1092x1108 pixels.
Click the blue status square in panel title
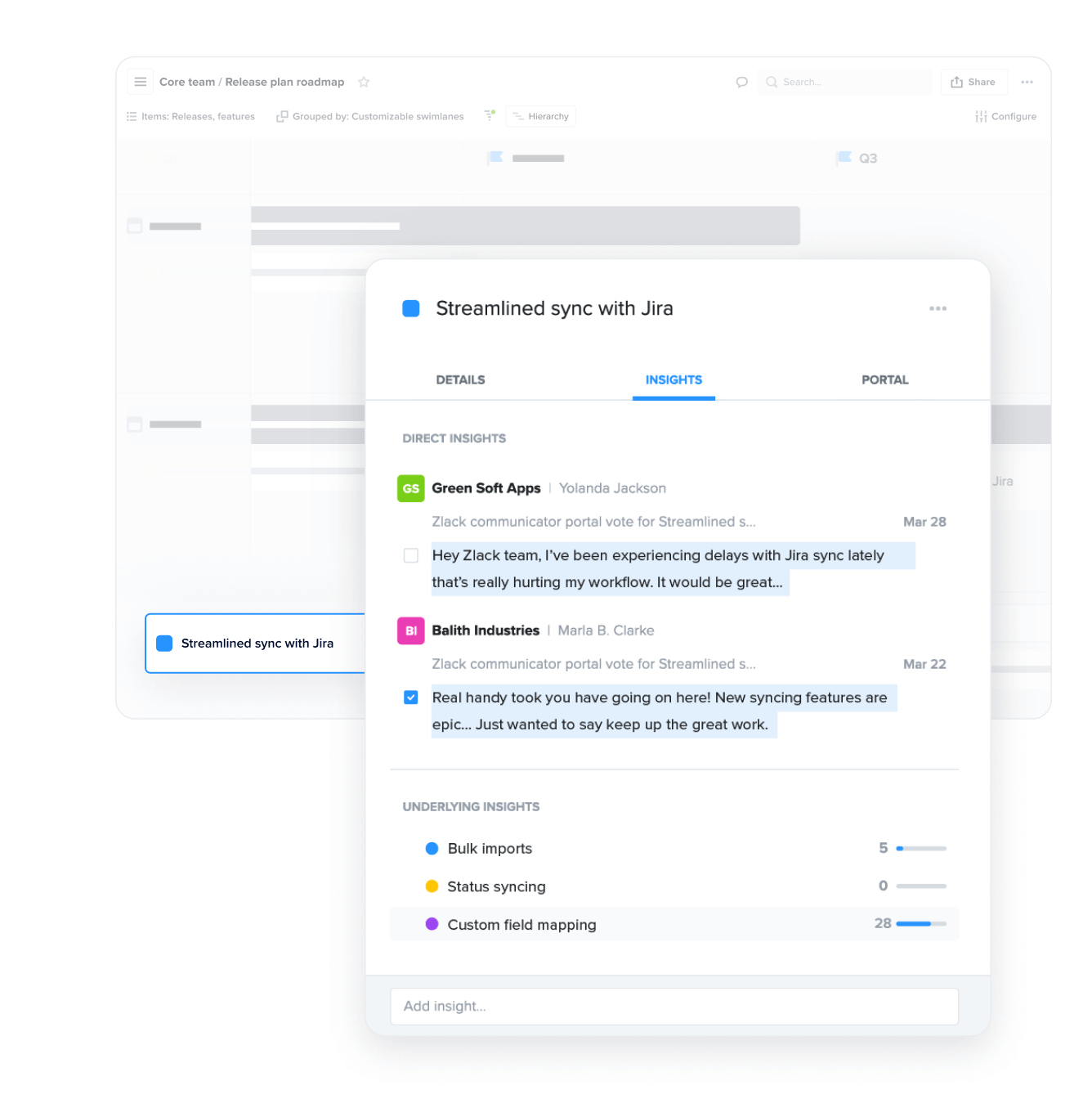(x=411, y=308)
